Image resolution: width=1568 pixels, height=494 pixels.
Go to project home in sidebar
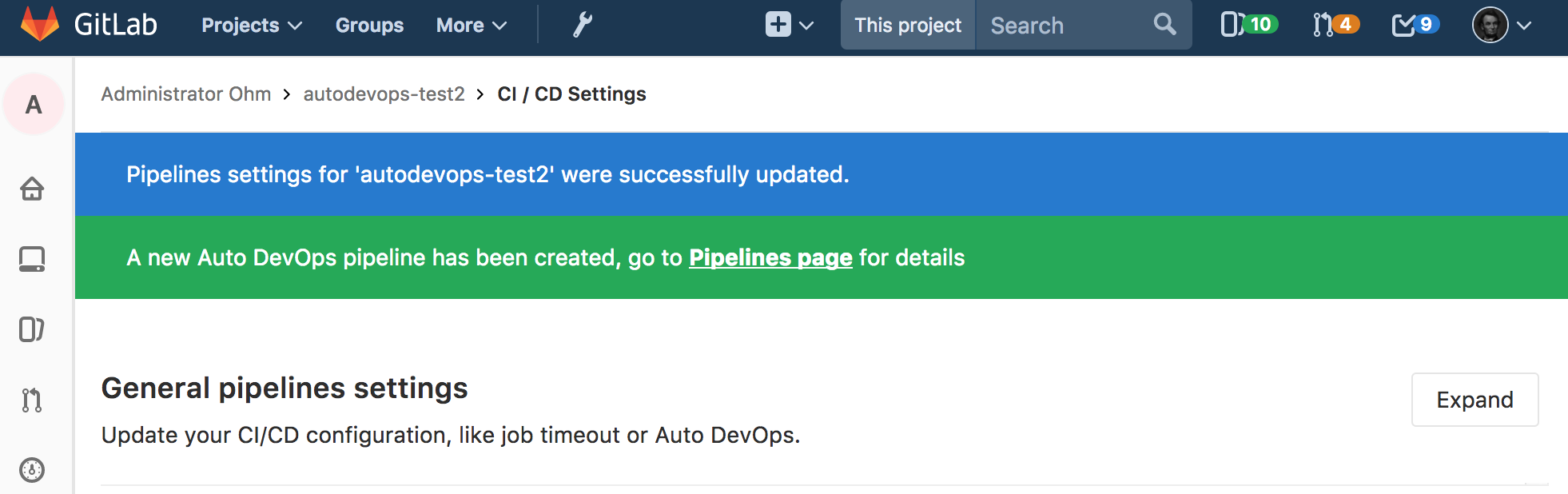click(x=32, y=189)
